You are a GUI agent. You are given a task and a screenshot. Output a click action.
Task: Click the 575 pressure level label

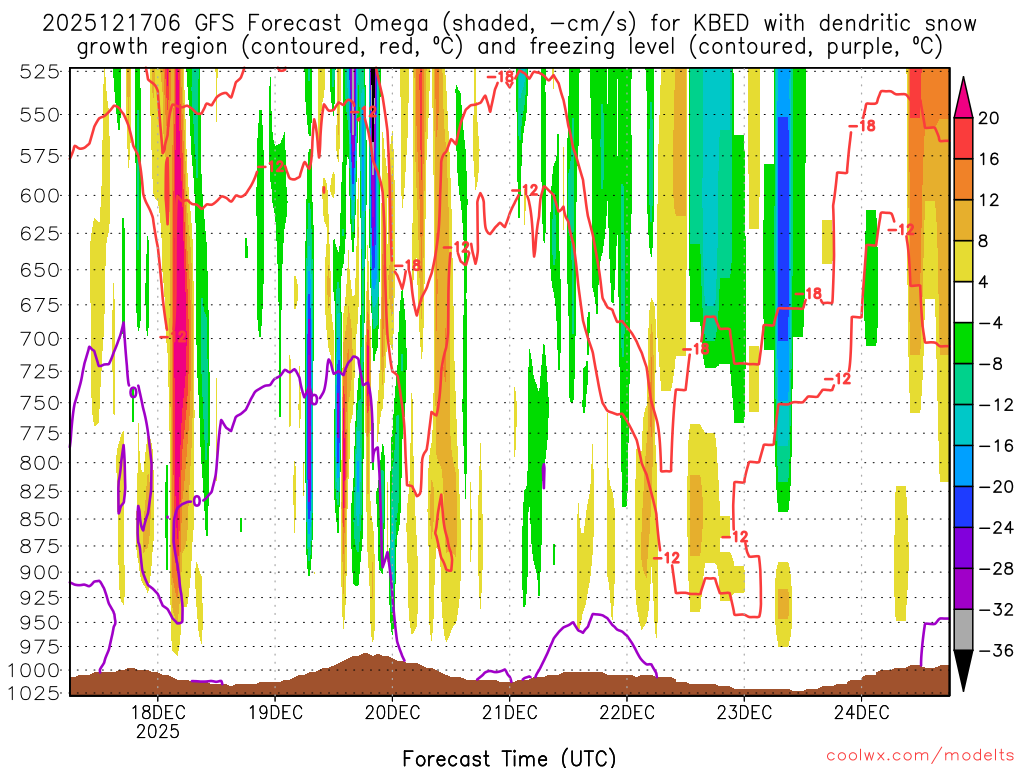[40, 156]
